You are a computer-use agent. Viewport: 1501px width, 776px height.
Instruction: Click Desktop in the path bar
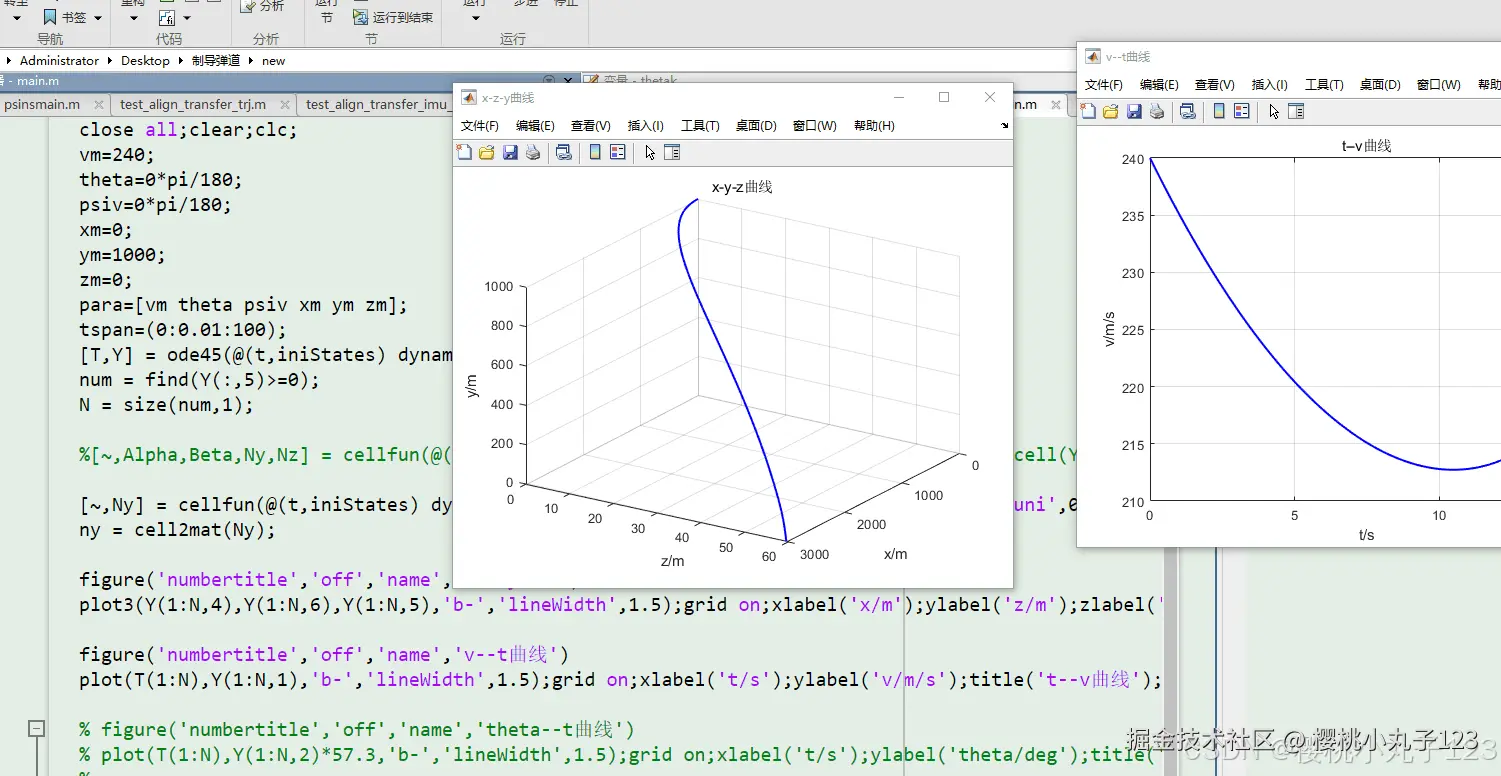pyautogui.click(x=145, y=61)
